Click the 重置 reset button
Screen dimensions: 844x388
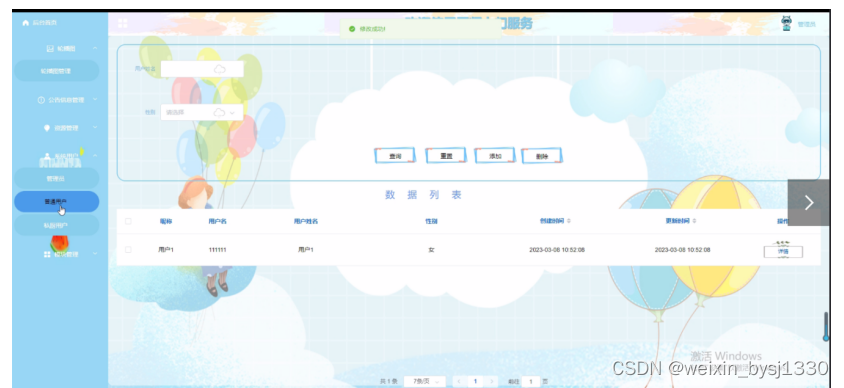point(446,156)
